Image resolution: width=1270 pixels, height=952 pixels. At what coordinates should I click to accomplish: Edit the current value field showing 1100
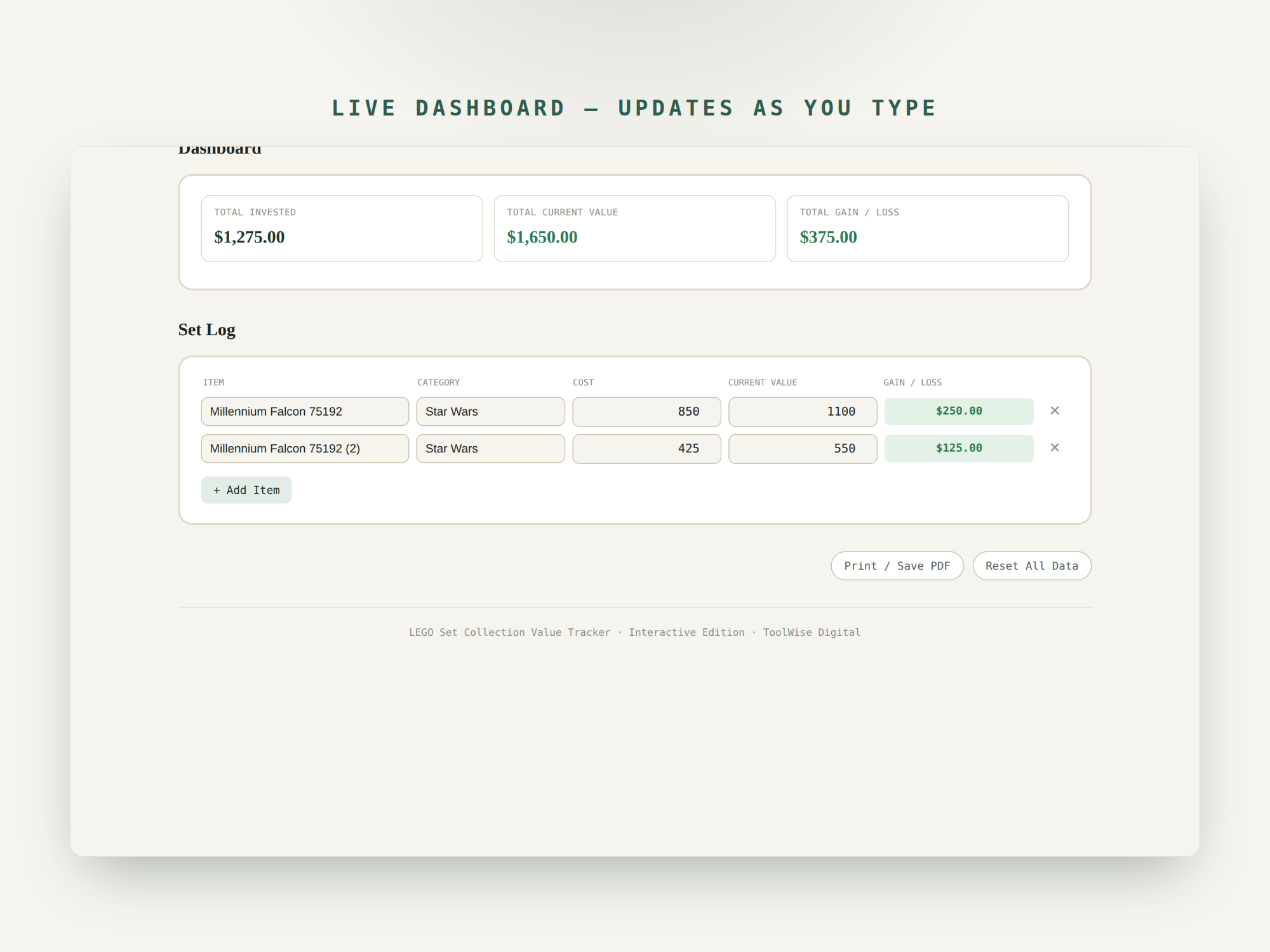pos(803,411)
